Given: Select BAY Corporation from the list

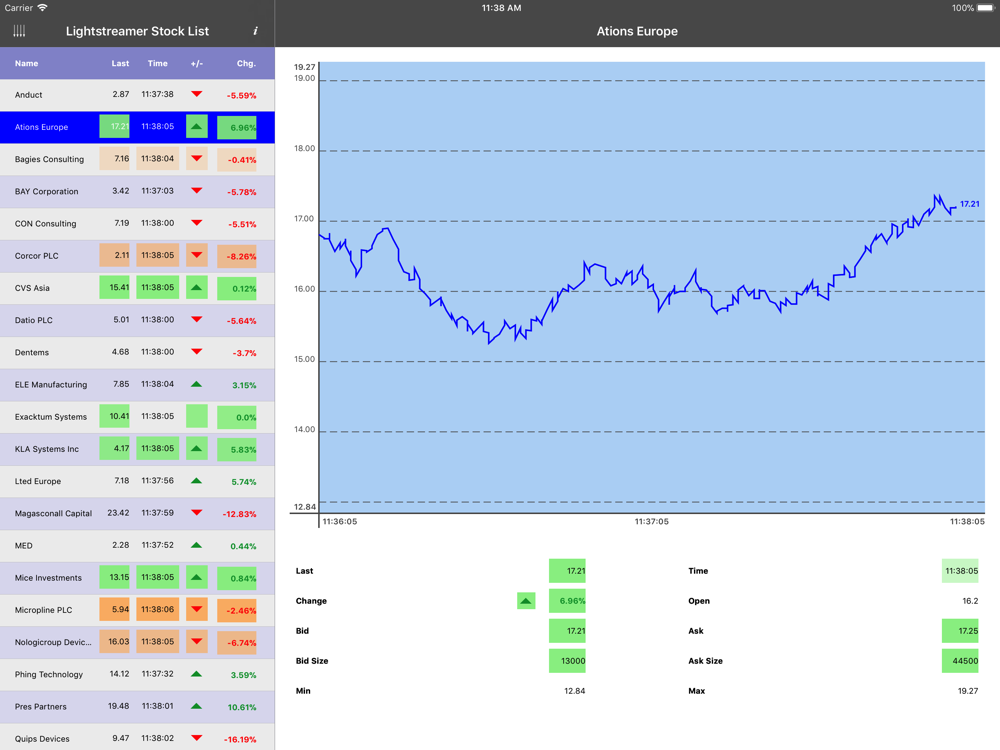Looking at the screenshot, I should [47, 191].
